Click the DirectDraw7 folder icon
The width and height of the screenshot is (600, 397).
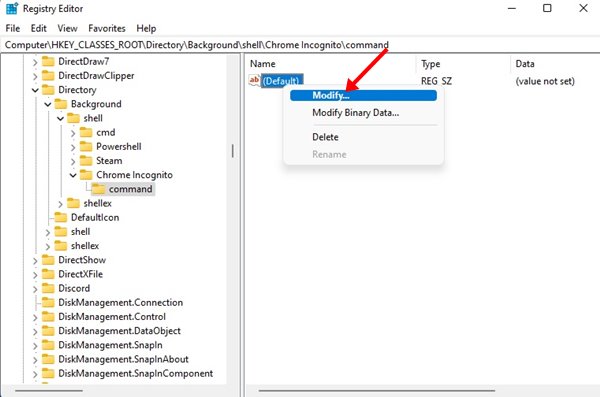48,61
